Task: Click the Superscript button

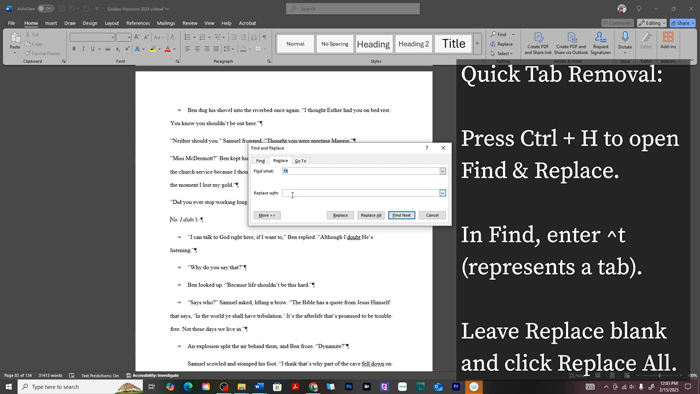Action: coord(127,49)
